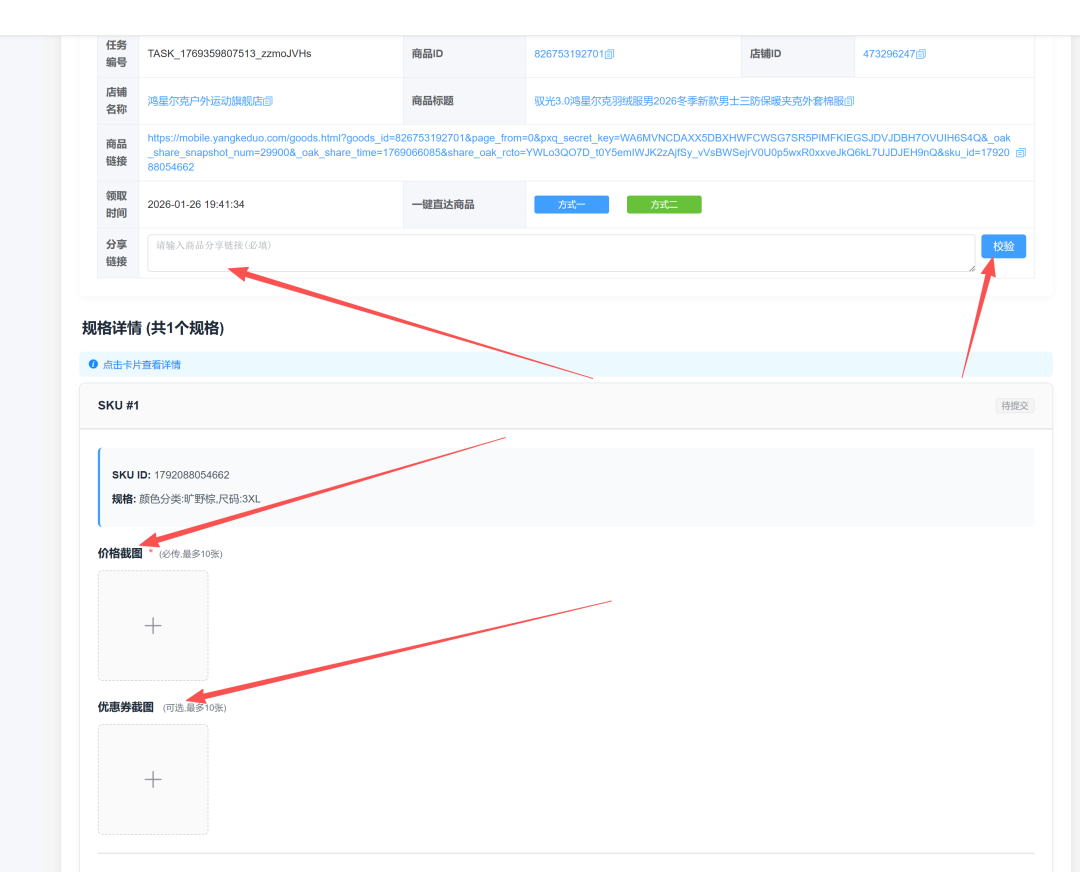1080x872 pixels.
Task: Open the 鸿星尔克户外运动旗舰店 store name link
Action: 204,101
